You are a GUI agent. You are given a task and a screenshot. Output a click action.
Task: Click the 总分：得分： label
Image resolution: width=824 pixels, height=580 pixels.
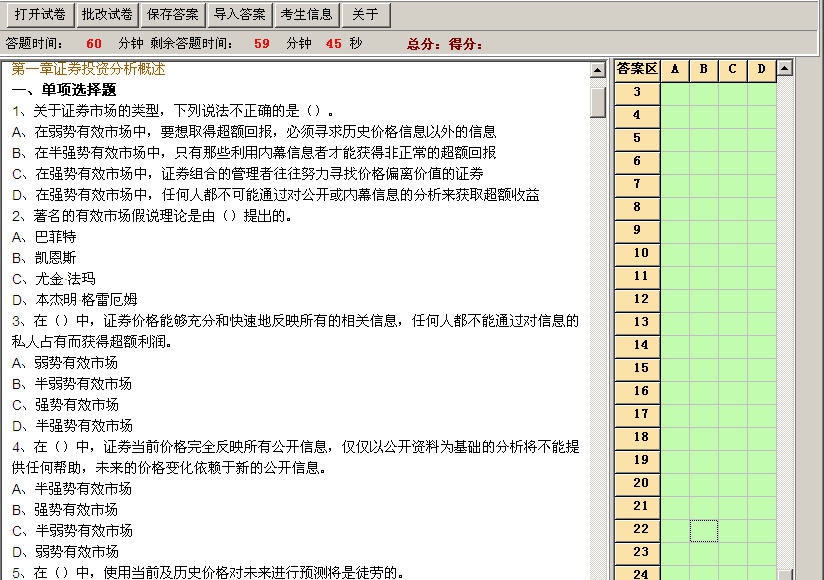tap(445, 44)
